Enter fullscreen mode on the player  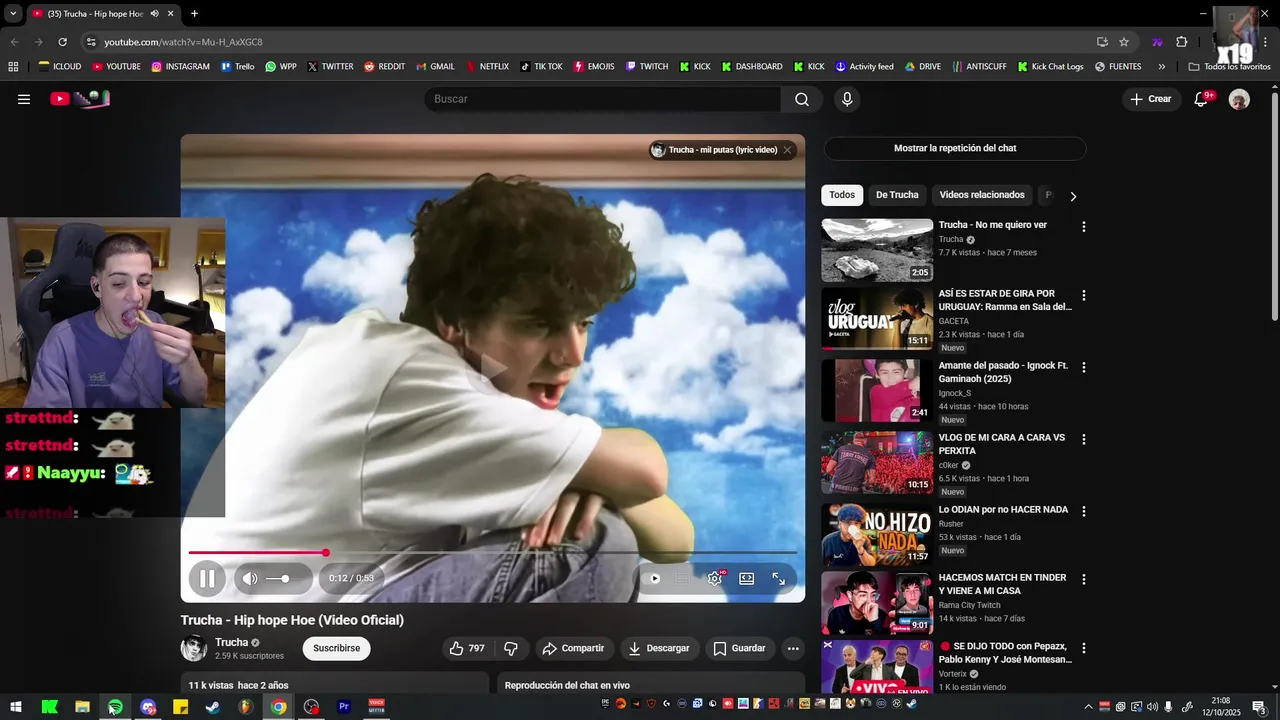click(x=778, y=578)
